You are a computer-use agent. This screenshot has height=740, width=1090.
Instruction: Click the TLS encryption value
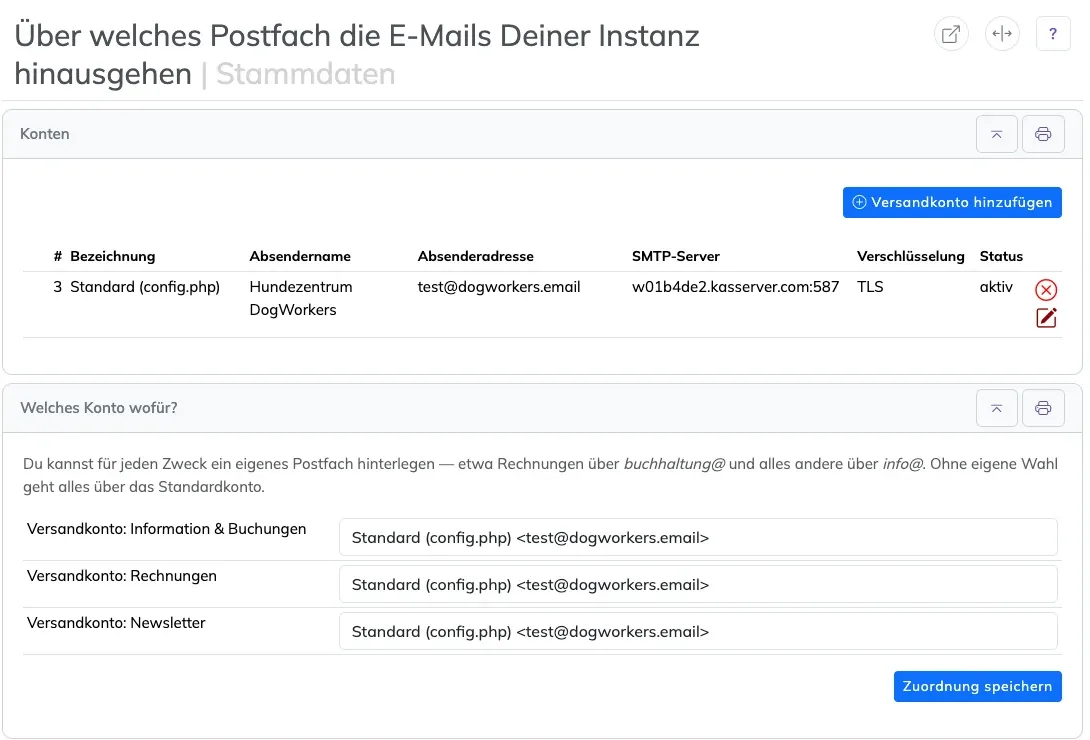870,287
